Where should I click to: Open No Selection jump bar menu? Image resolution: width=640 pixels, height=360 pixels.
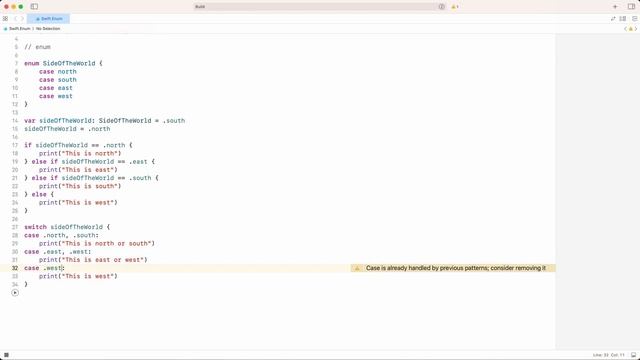tap(48, 29)
